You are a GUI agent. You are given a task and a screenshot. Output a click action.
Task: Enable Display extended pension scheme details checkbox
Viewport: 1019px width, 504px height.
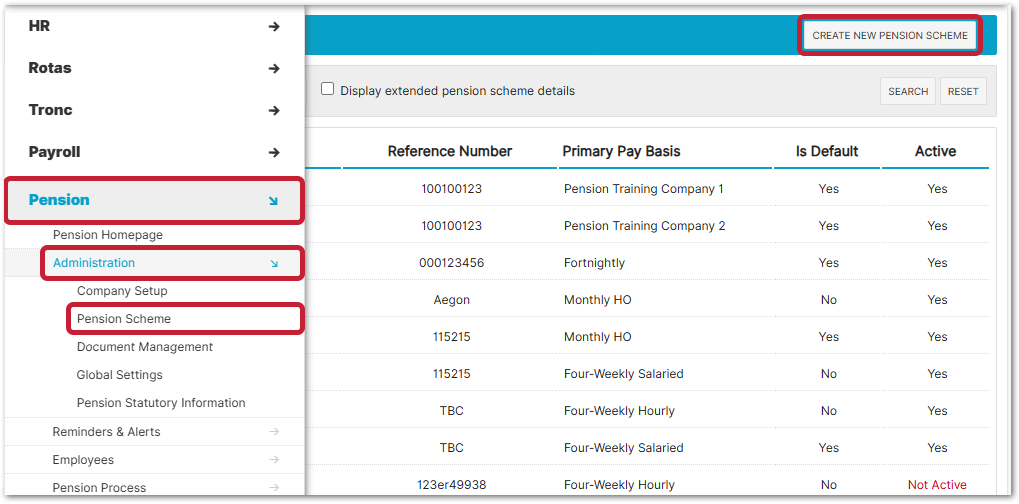[327, 89]
